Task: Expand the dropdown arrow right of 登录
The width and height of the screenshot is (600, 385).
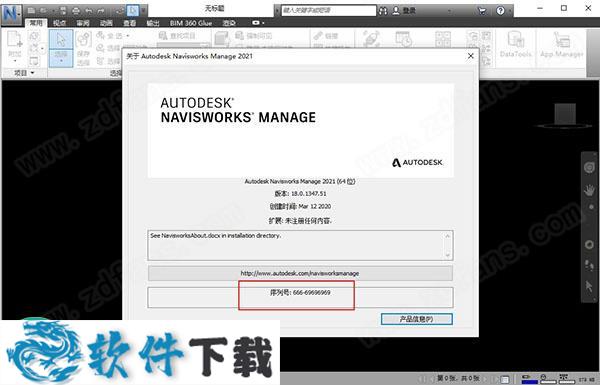Action: [x=449, y=11]
